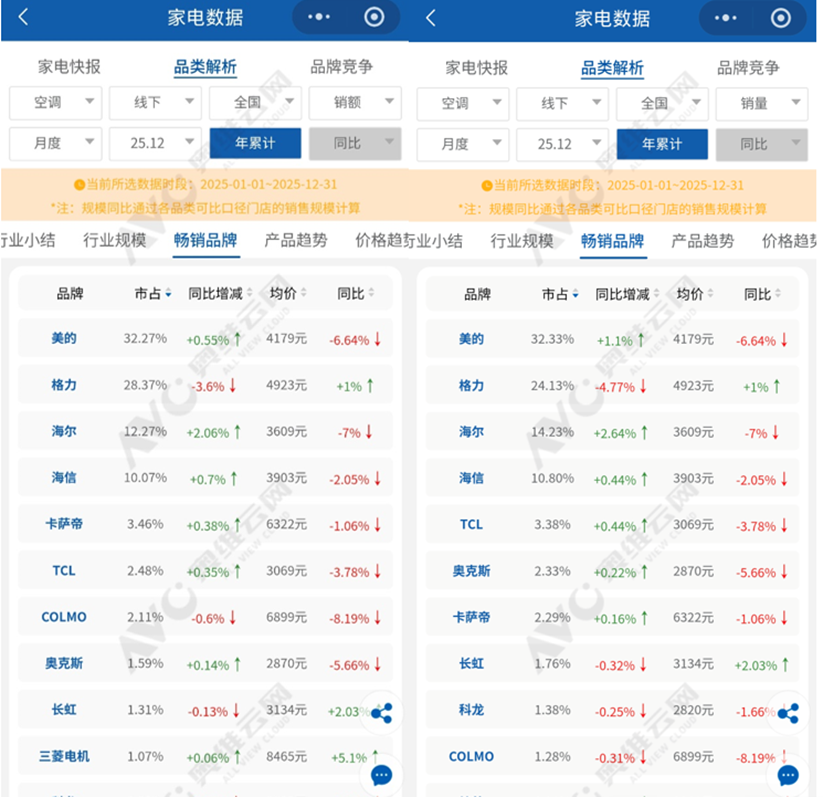
Task: Tap the share icon in left panel
Action: point(381,713)
